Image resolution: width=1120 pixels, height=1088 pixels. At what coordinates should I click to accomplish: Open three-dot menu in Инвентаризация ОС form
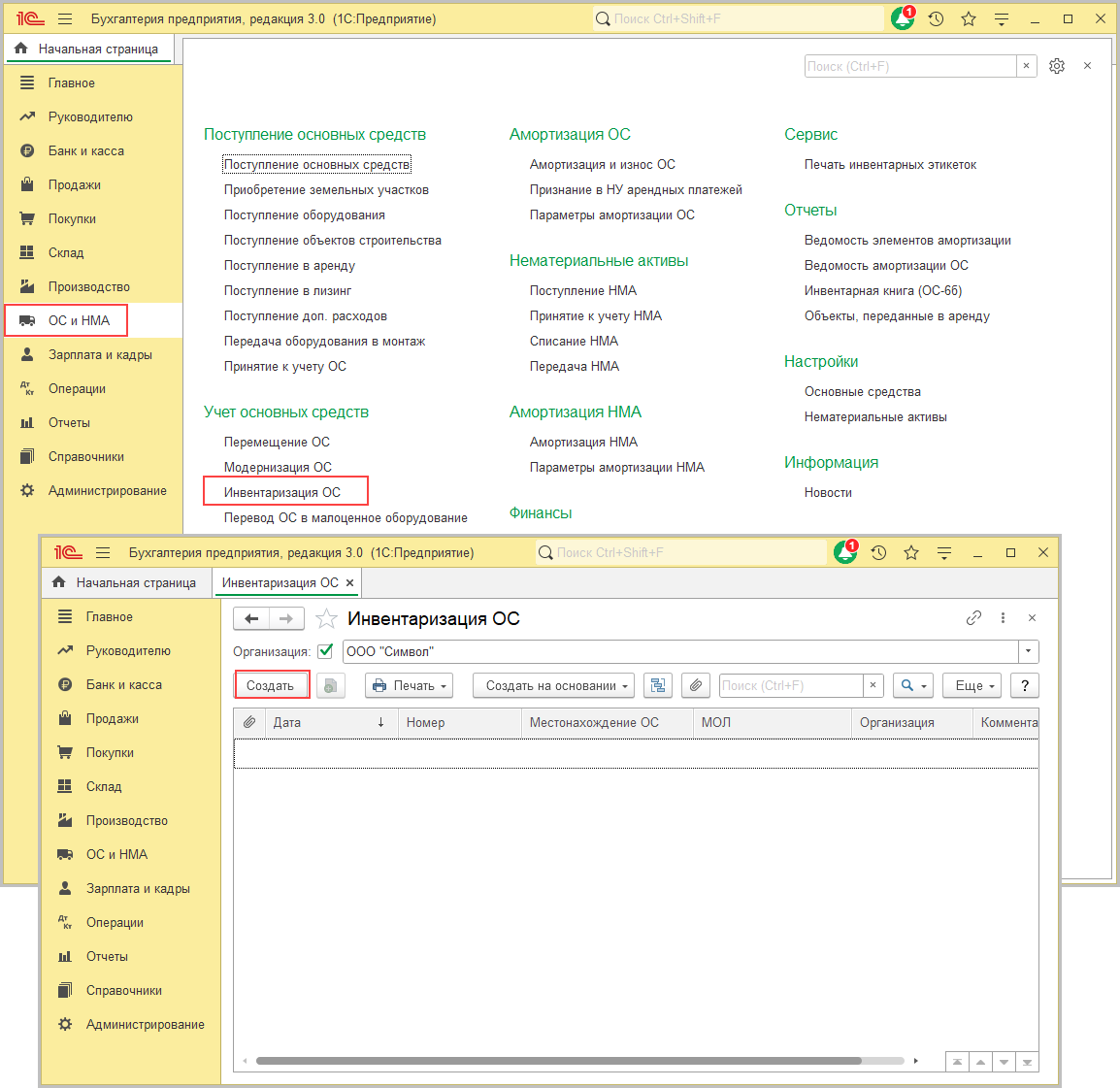coord(1003,618)
